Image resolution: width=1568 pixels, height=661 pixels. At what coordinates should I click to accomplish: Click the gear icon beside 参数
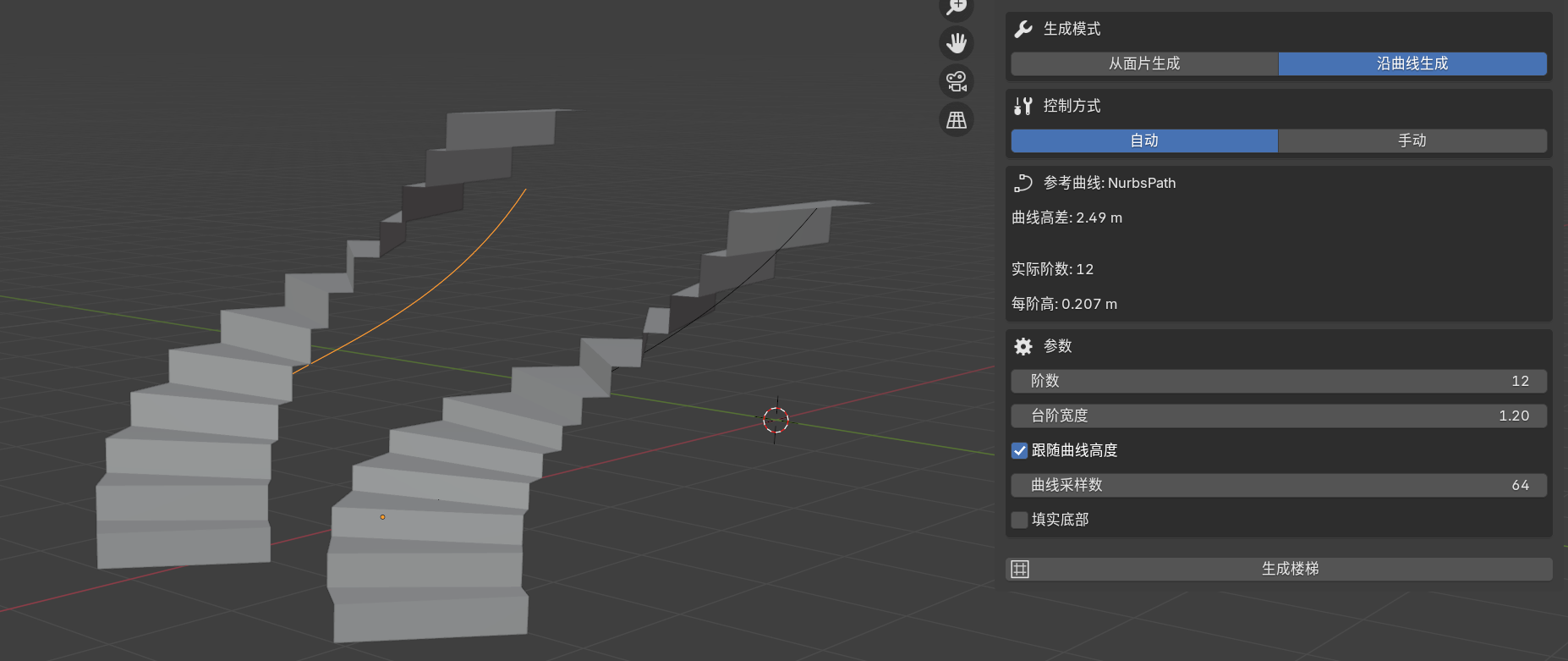click(x=1023, y=346)
